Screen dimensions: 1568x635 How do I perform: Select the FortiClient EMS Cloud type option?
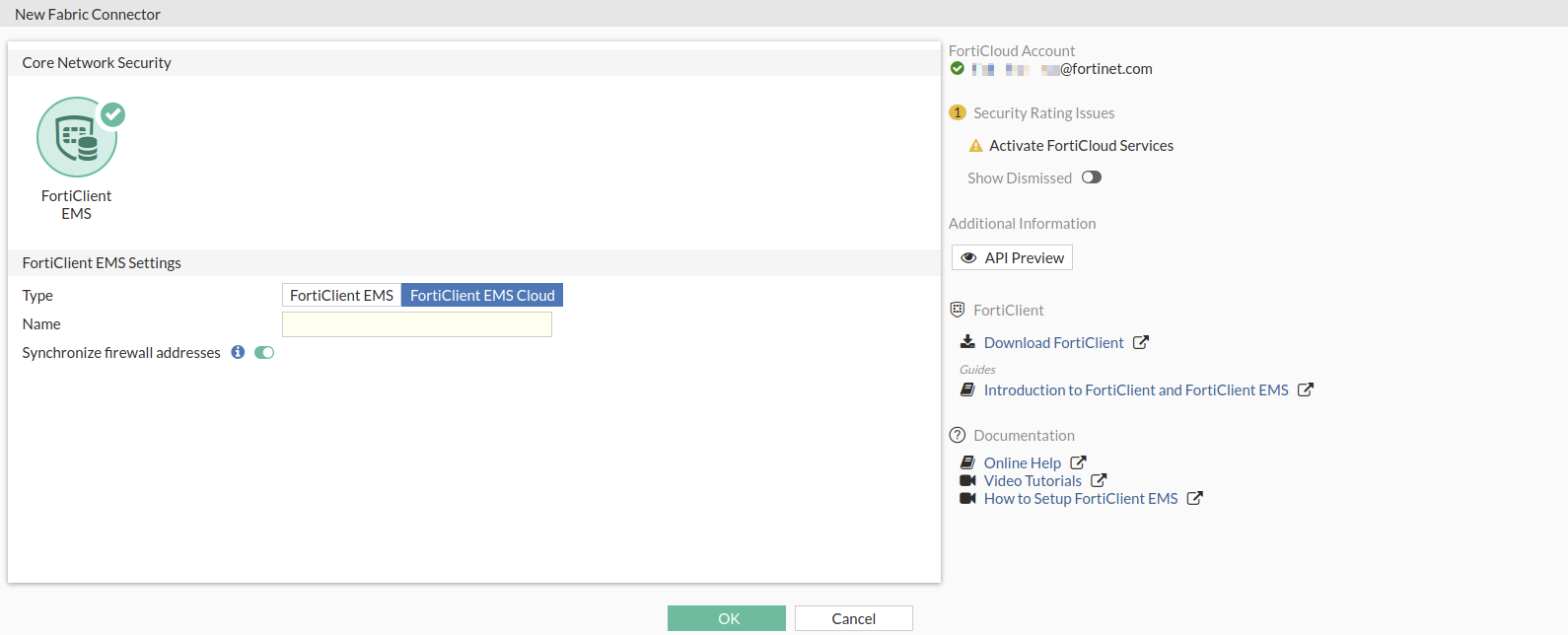click(x=482, y=295)
